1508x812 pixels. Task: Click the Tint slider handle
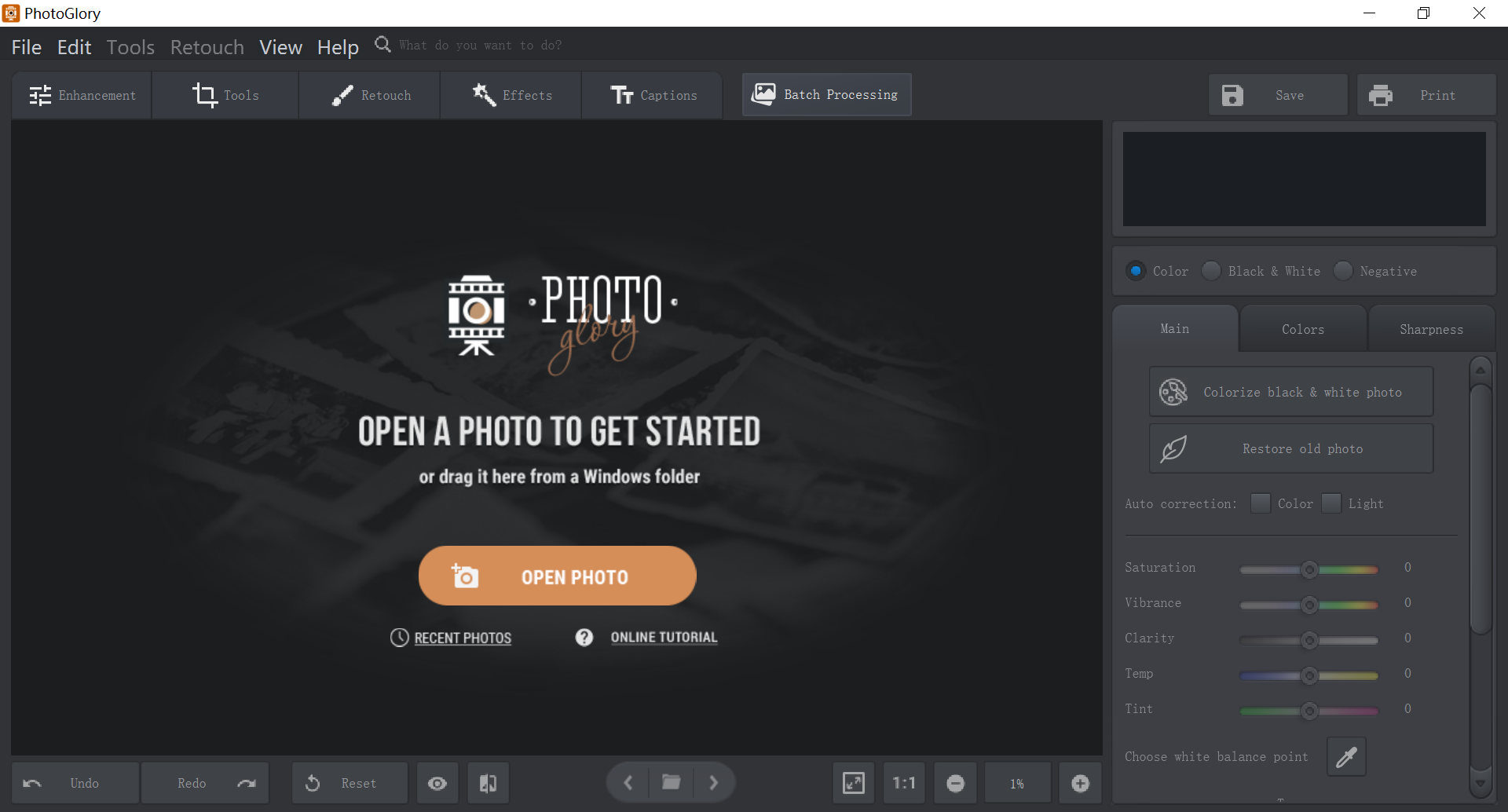(1309, 711)
